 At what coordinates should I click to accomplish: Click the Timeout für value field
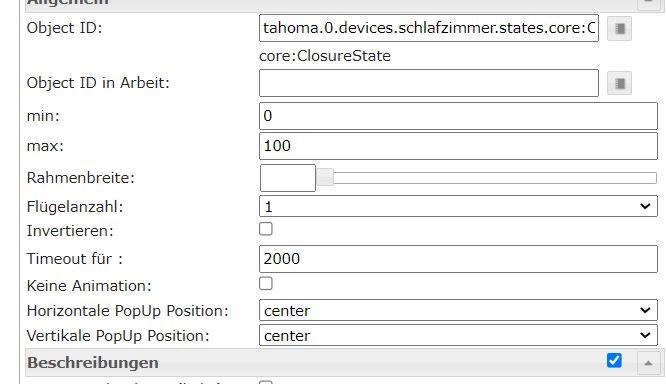pyautogui.click(x=458, y=259)
